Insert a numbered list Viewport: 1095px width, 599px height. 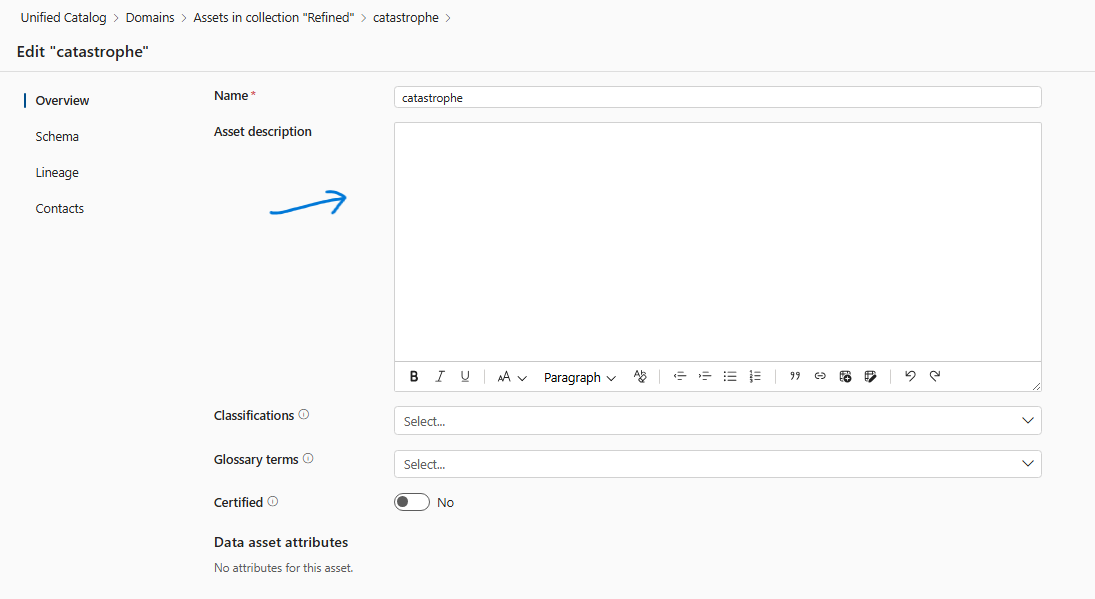click(755, 376)
